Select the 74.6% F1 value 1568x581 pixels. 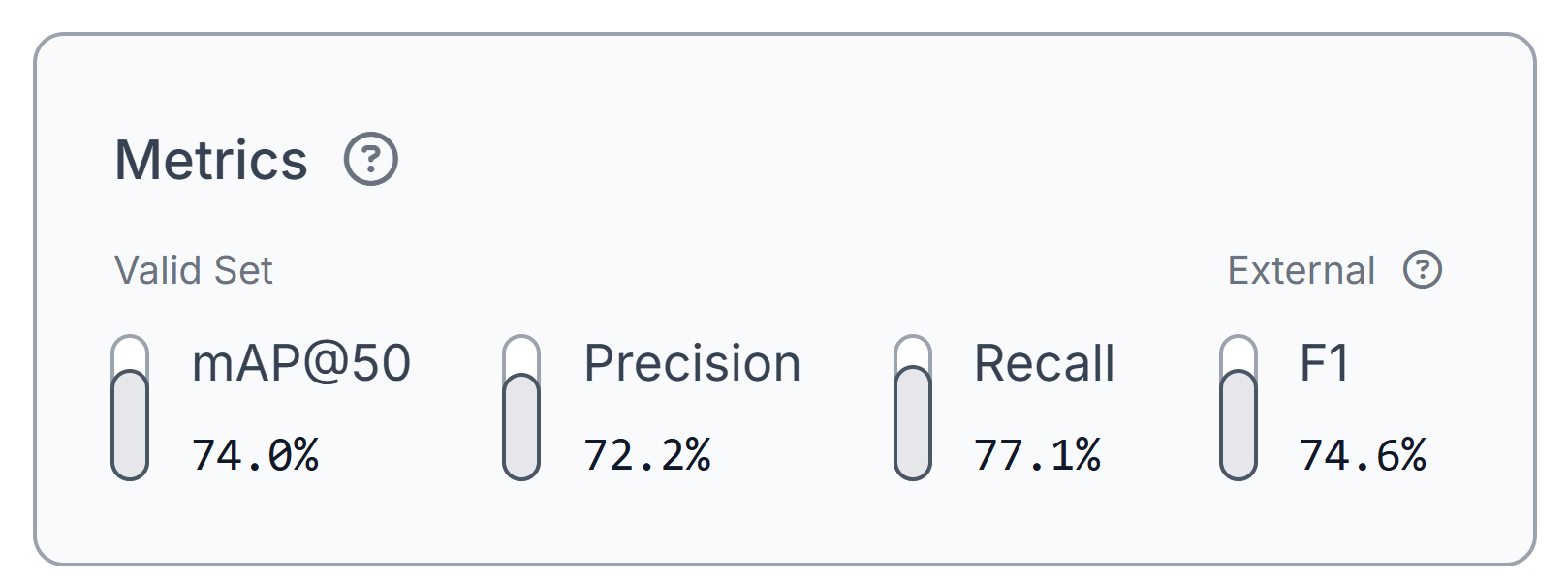tap(1364, 455)
